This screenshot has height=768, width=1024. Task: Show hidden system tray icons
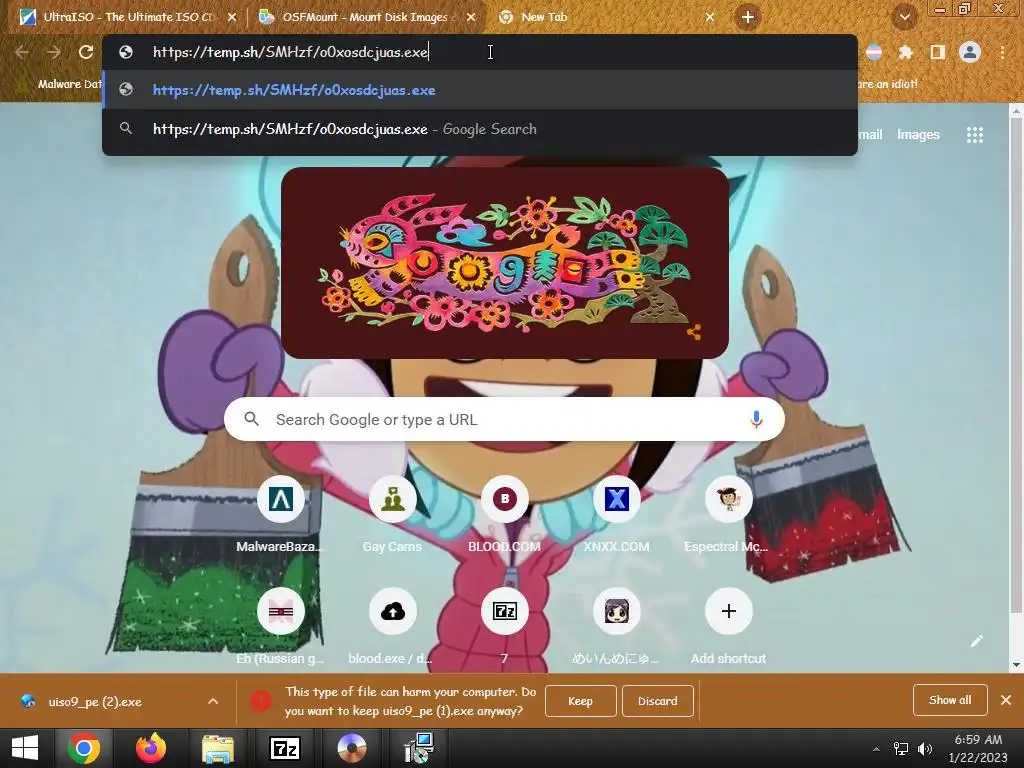[x=876, y=749]
